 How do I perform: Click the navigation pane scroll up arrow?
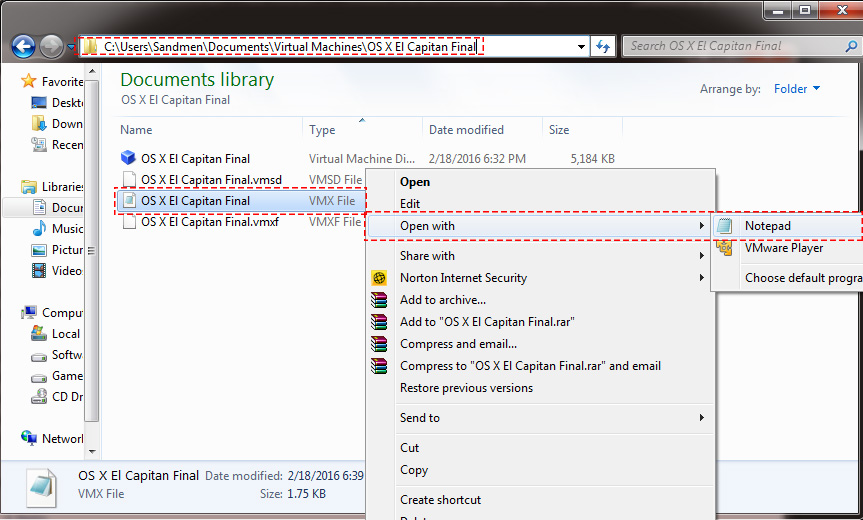[x=92, y=71]
